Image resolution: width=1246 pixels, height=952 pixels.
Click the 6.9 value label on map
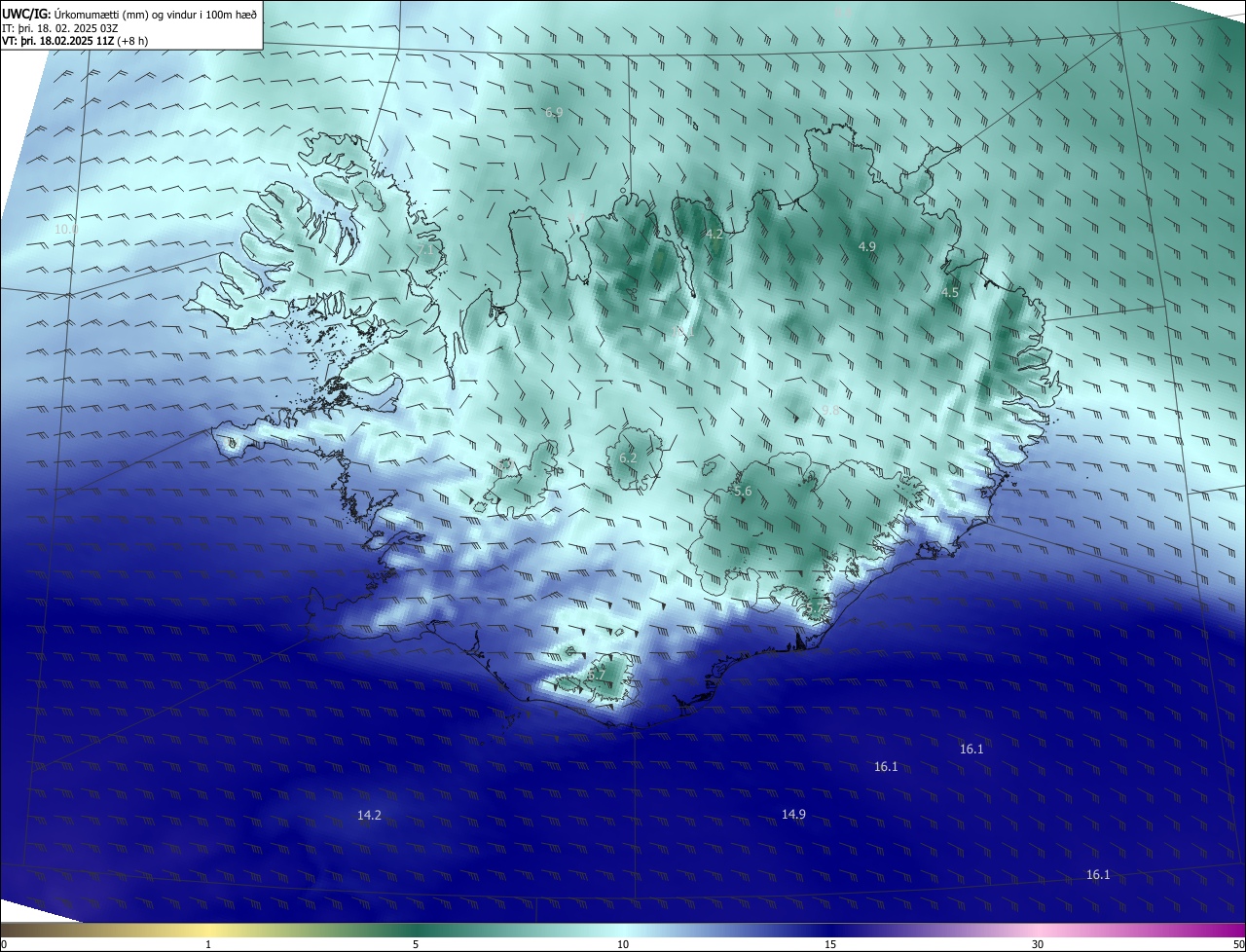(x=554, y=113)
